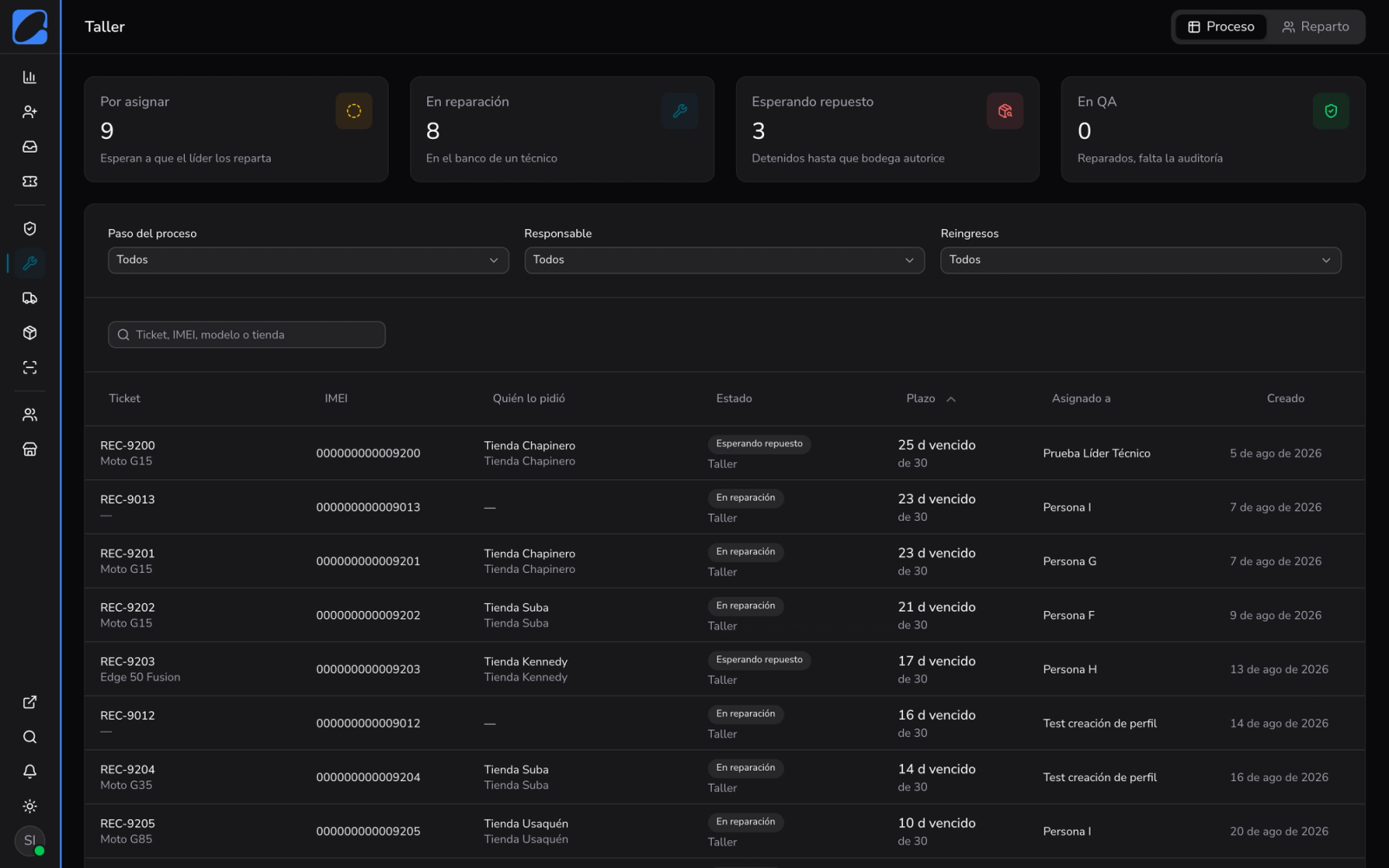Screen dimensions: 1389x868
Task: Click the Creado column header
Action: click(x=1285, y=398)
